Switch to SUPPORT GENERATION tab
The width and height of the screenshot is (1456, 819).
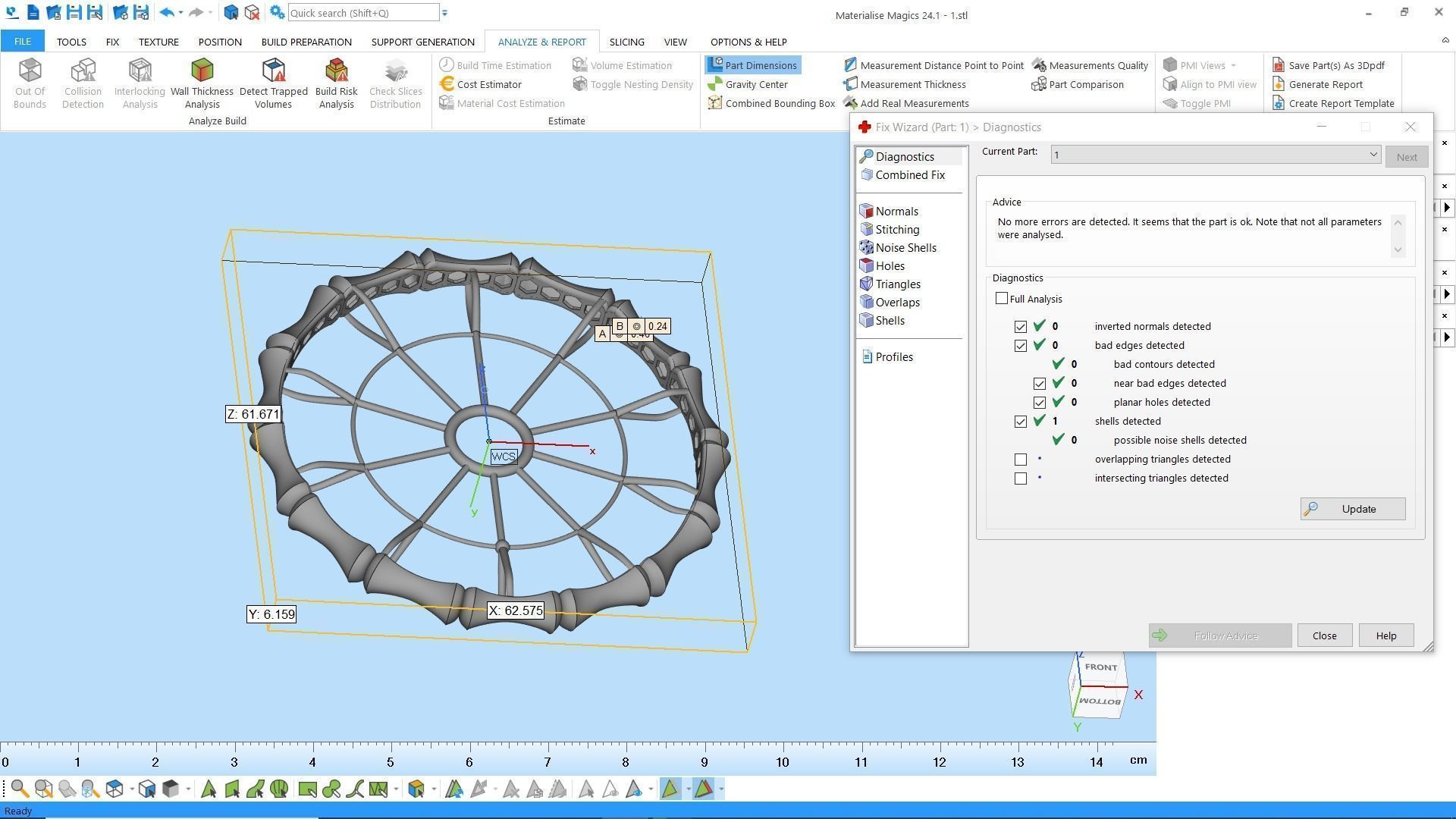(422, 42)
